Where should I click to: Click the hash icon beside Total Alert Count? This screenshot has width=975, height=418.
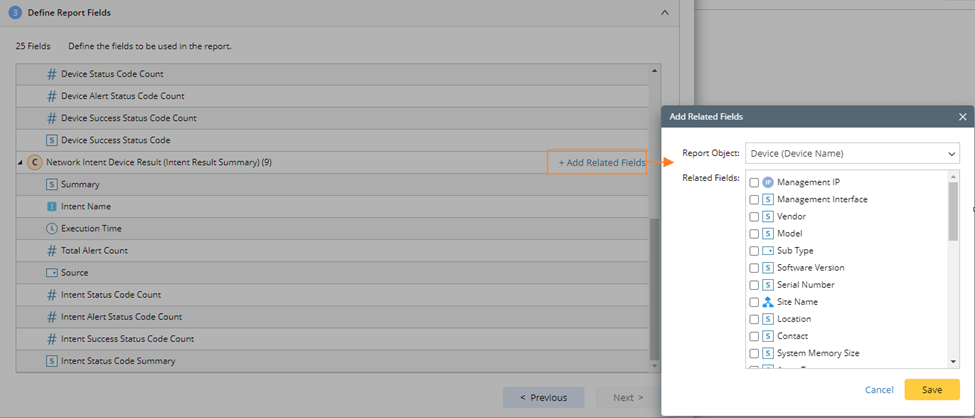[52, 251]
